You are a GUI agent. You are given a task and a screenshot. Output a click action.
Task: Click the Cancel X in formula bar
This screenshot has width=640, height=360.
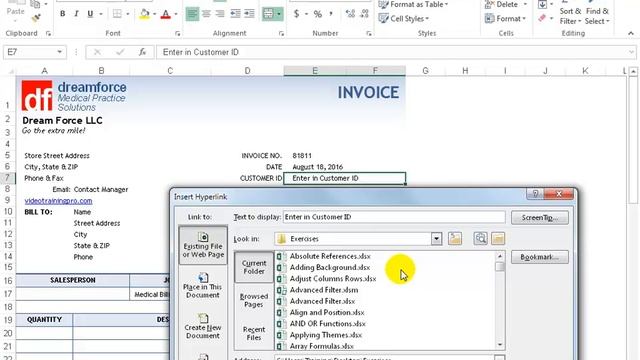(97, 52)
